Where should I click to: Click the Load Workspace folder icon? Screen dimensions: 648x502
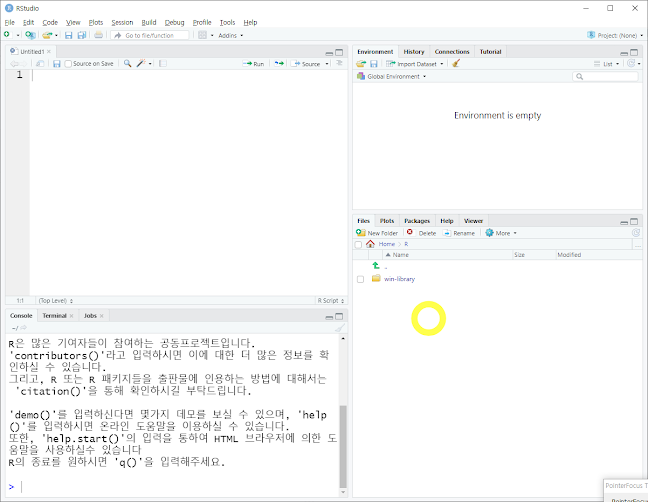(361, 64)
